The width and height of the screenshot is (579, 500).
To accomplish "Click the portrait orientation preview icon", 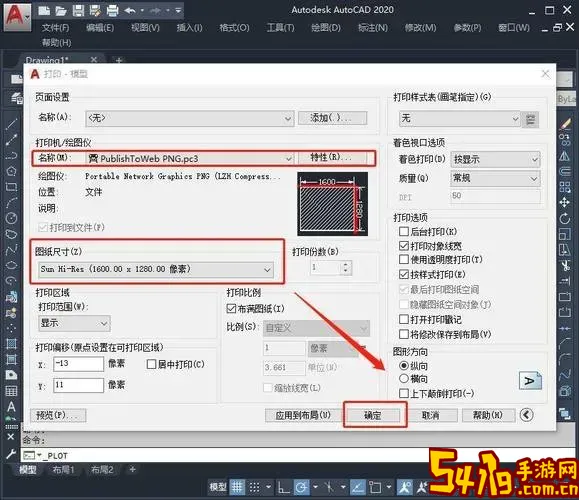I will pos(530,381).
